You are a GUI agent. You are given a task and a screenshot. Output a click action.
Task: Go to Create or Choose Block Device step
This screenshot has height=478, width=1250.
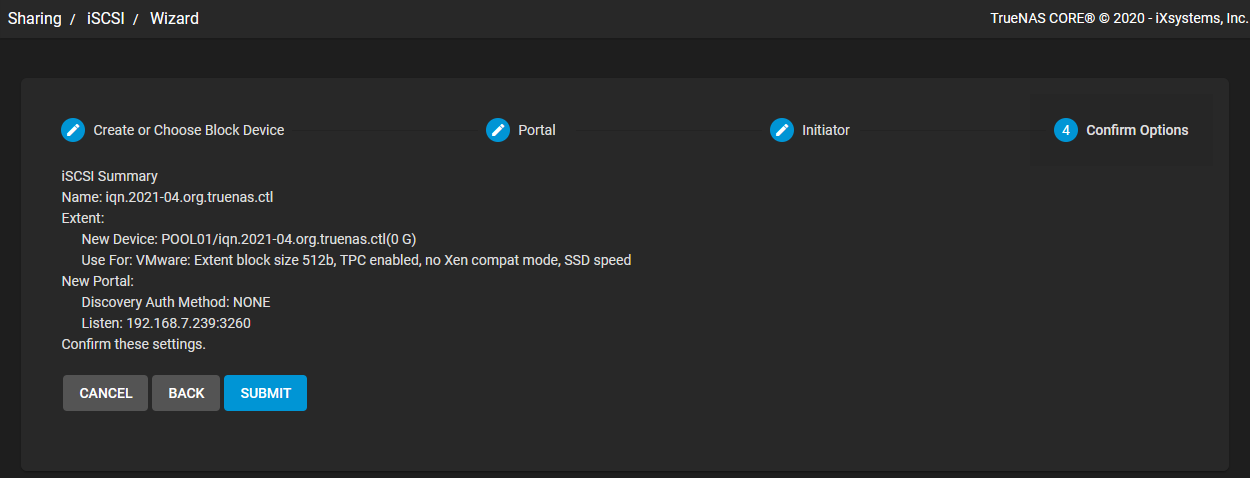(x=189, y=130)
